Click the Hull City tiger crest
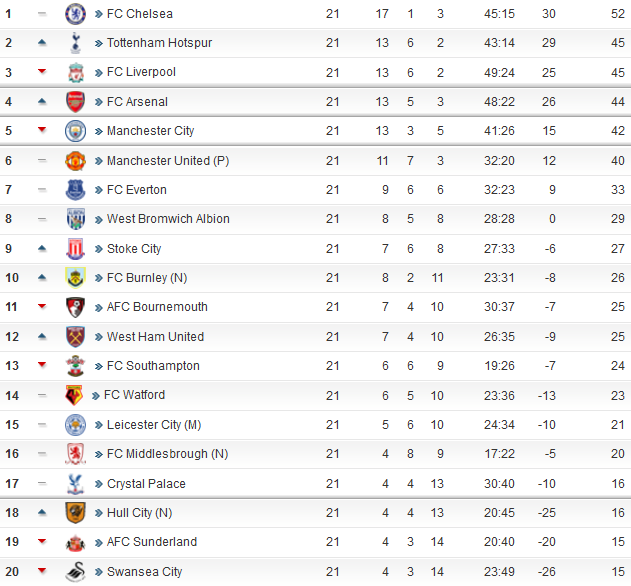 coord(75,512)
